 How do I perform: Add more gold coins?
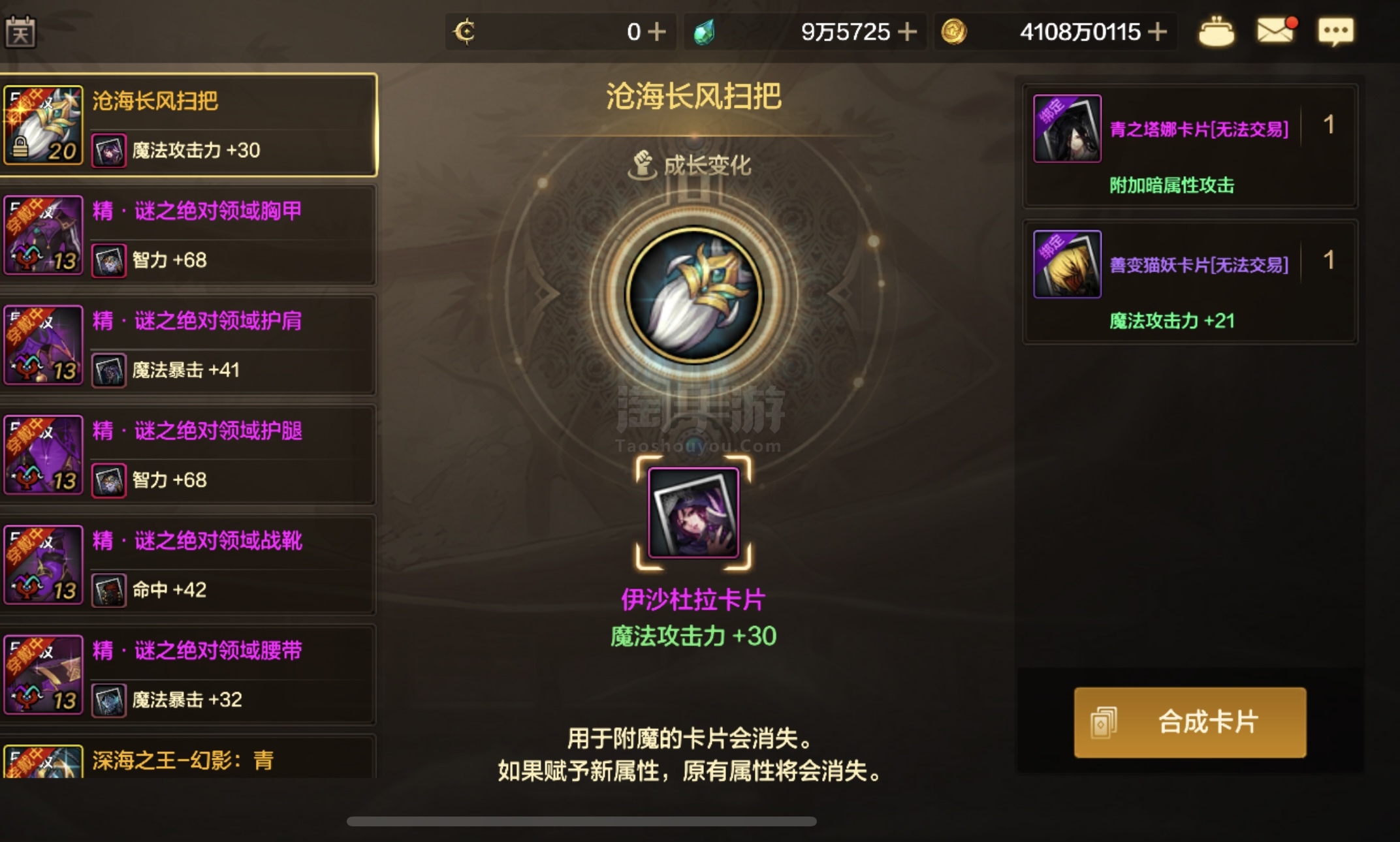(x=1157, y=31)
